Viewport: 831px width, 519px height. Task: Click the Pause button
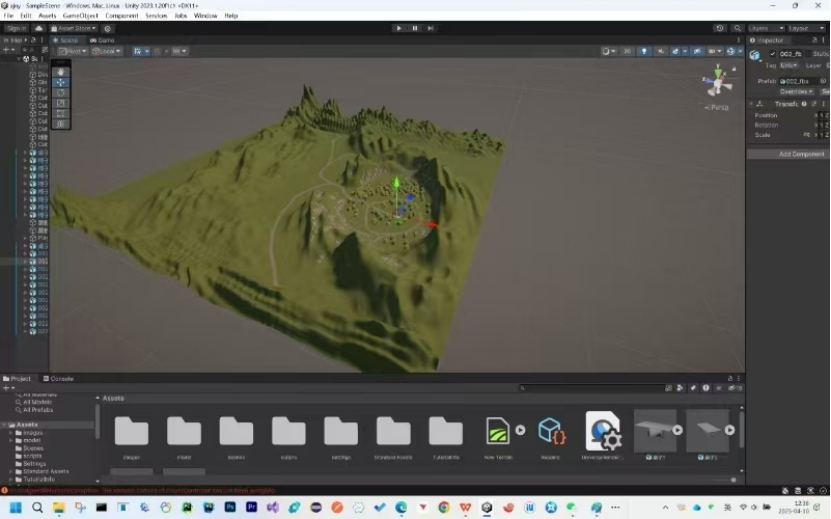415,28
